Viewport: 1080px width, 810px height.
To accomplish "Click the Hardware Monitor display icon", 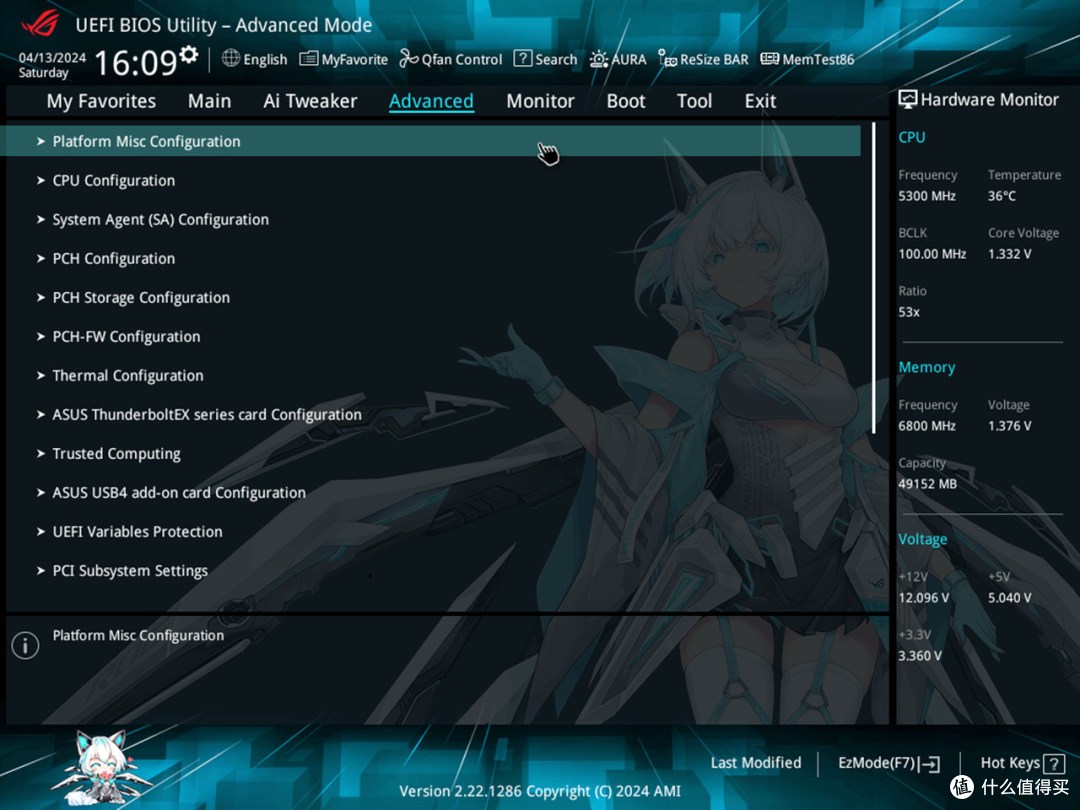I will point(908,99).
